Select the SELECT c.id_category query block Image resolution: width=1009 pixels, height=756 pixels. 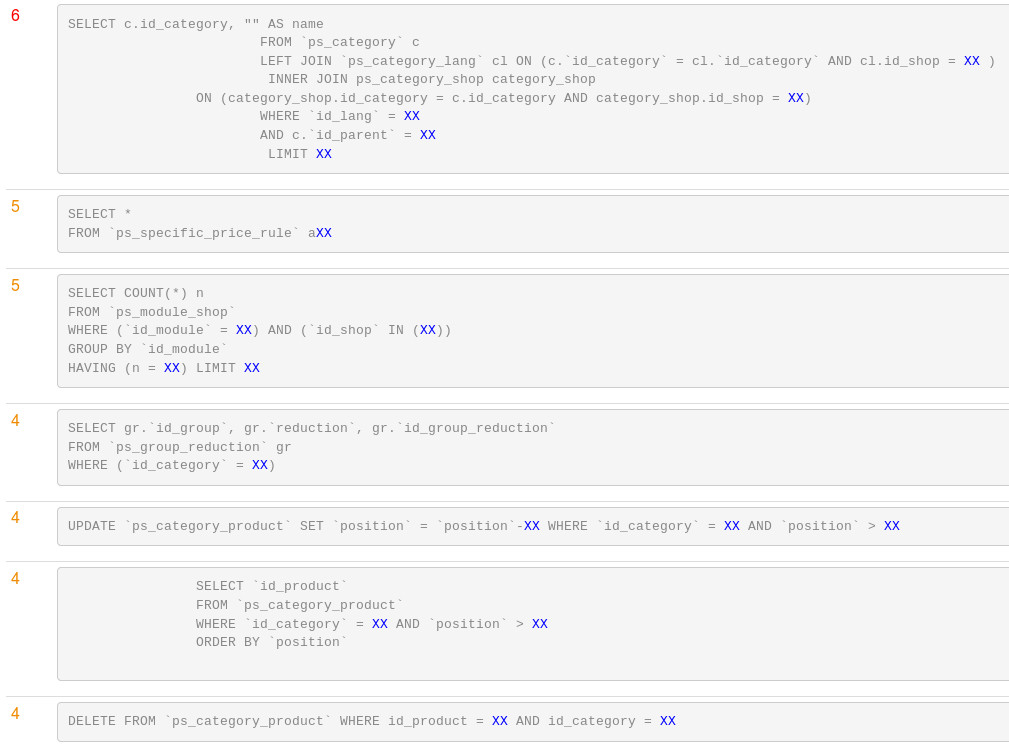(x=532, y=89)
